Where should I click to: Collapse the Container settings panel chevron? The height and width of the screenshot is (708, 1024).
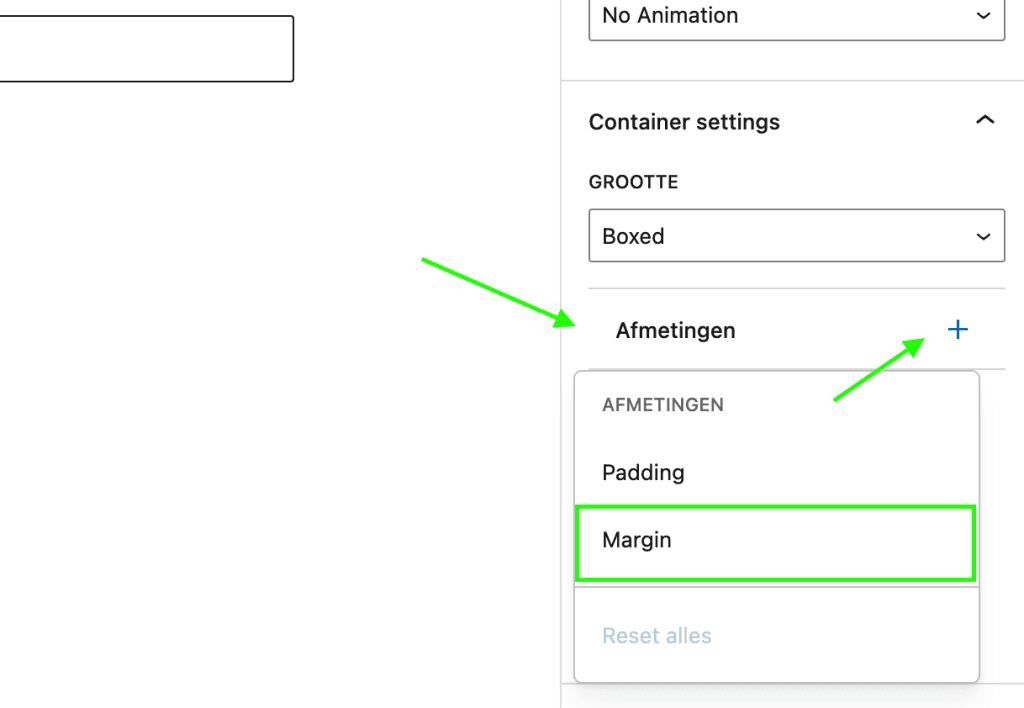click(985, 120)
